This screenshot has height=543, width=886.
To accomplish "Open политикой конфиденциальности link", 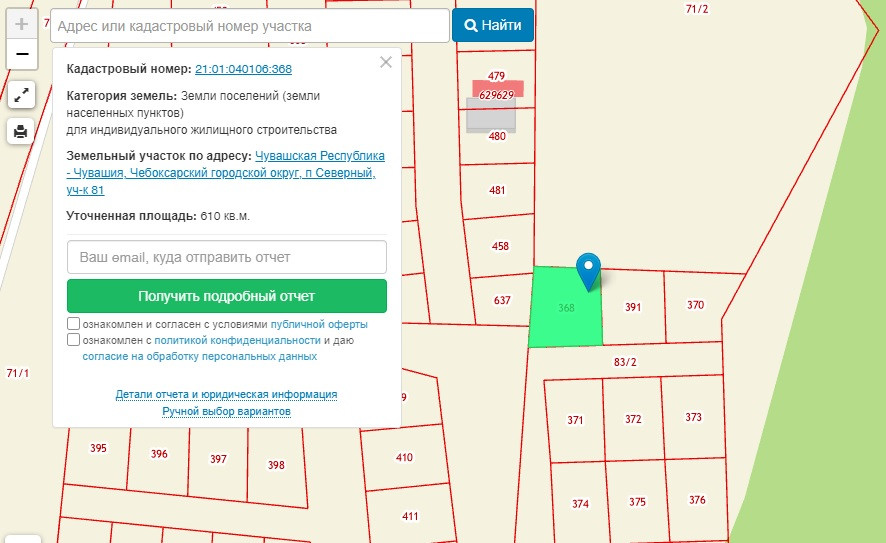I will [237, 340].
